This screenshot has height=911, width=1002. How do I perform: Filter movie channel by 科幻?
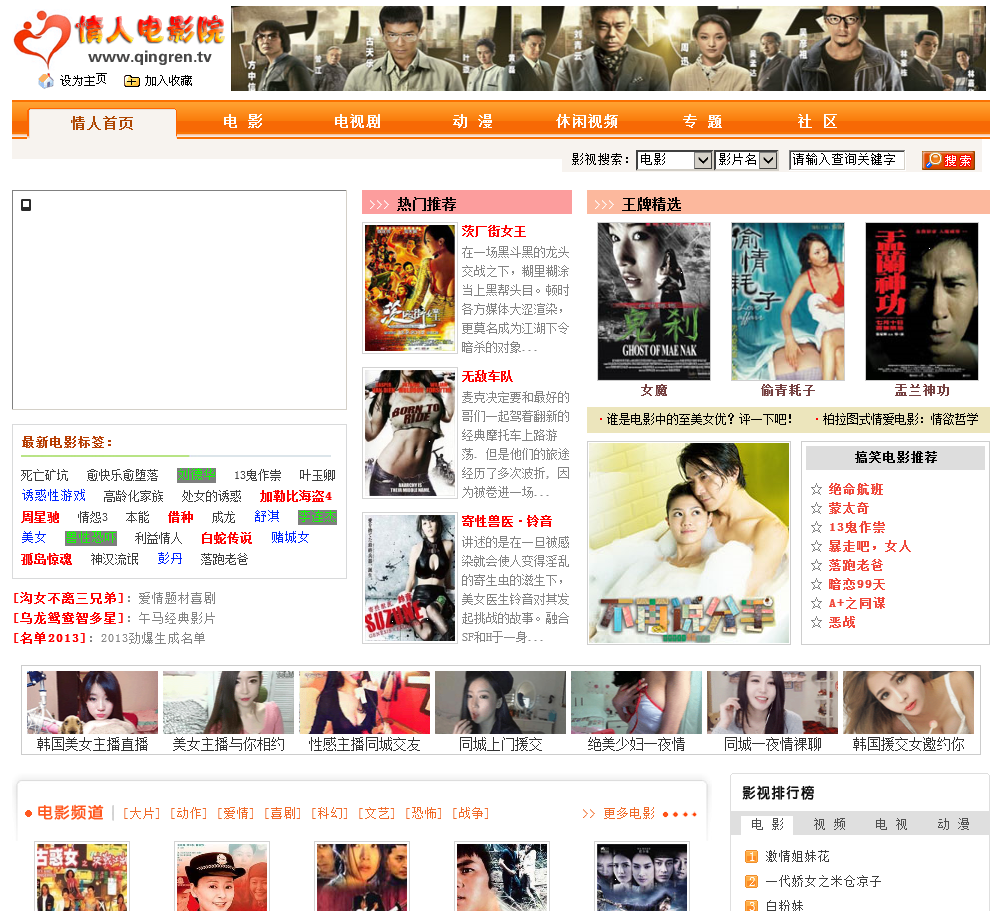click(x=330, y=813)
